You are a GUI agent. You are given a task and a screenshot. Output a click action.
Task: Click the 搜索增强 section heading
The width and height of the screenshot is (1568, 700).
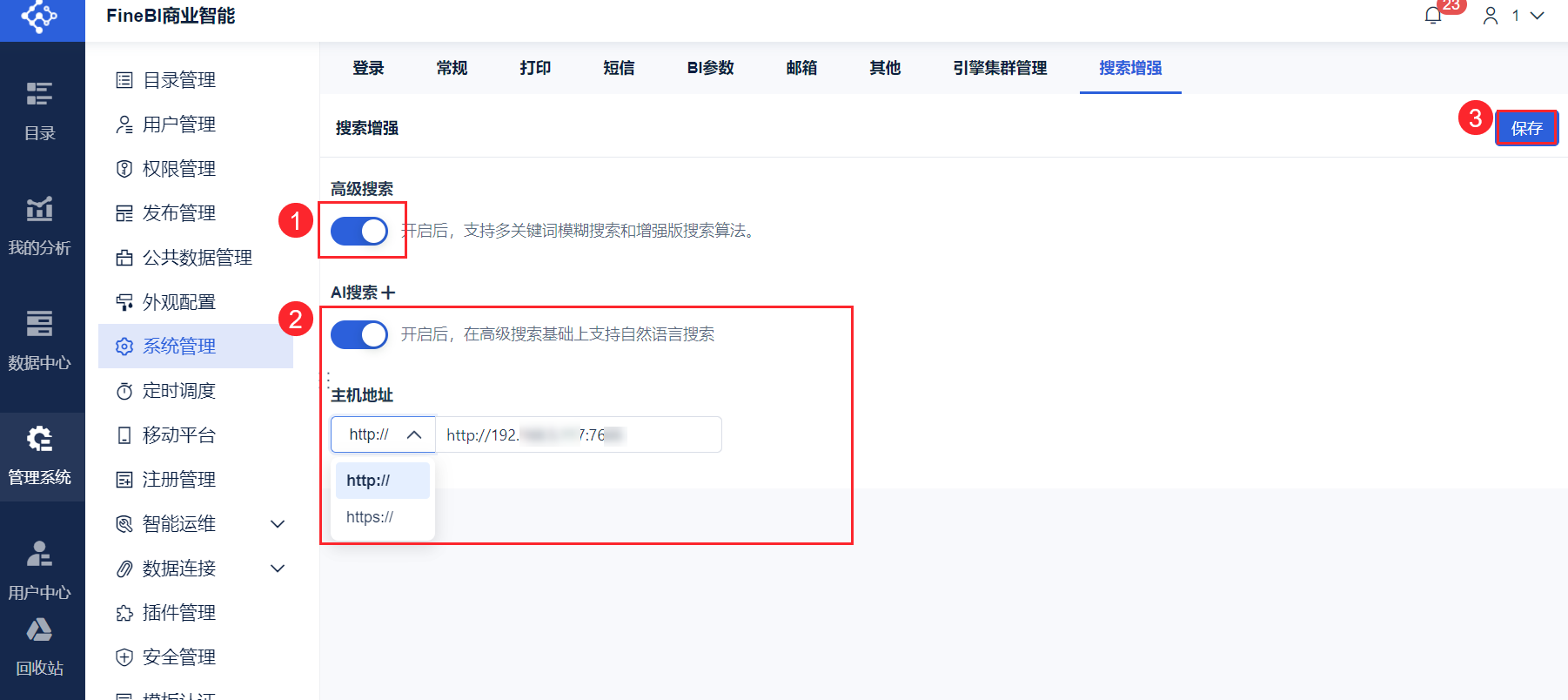(367, 128)
